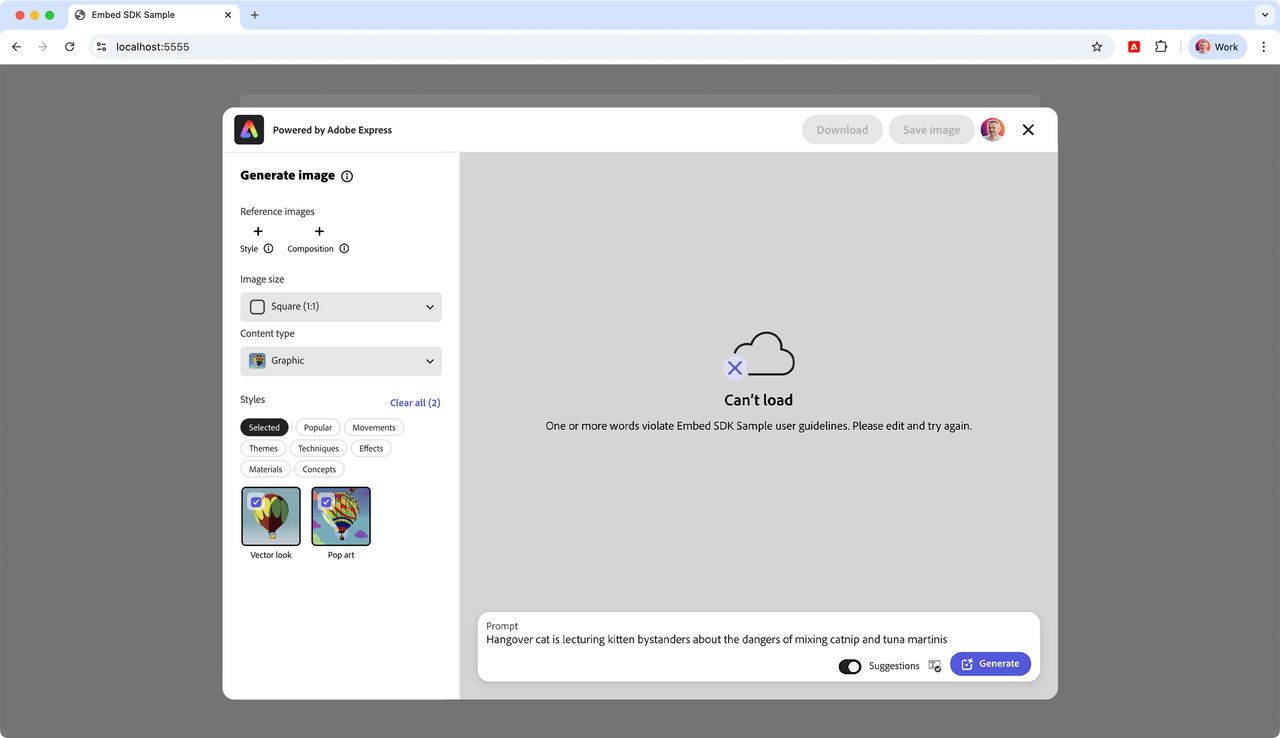Switch to the Popular styles tab
This screenshot has width=1280, height=738.
coord(318,428)
